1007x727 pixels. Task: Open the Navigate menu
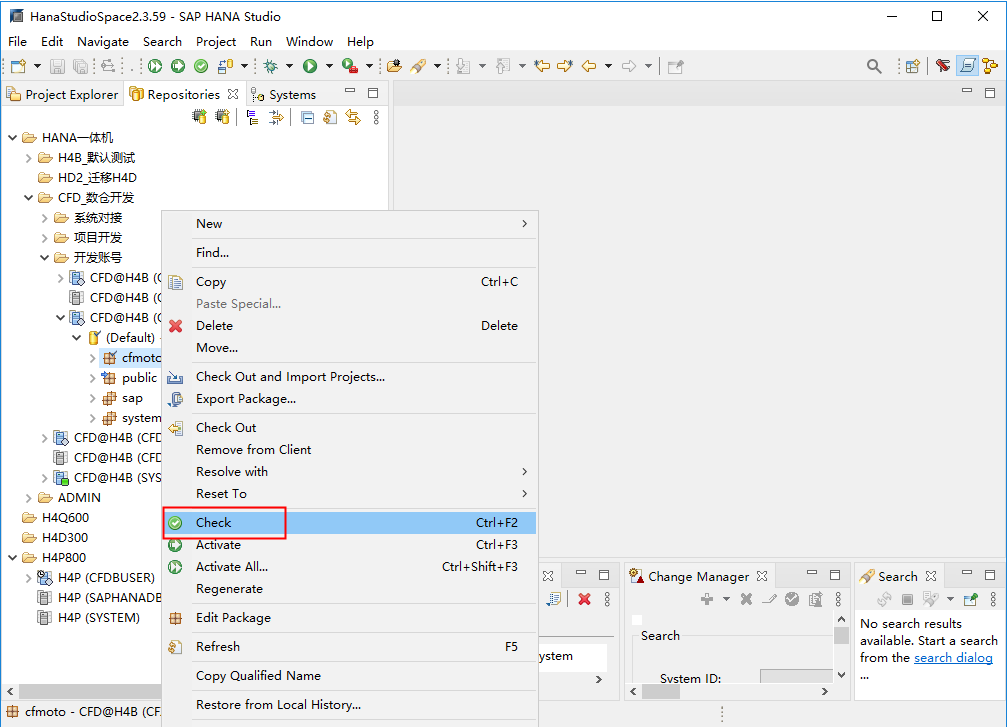pyautogui.click(x=103, y=42)
